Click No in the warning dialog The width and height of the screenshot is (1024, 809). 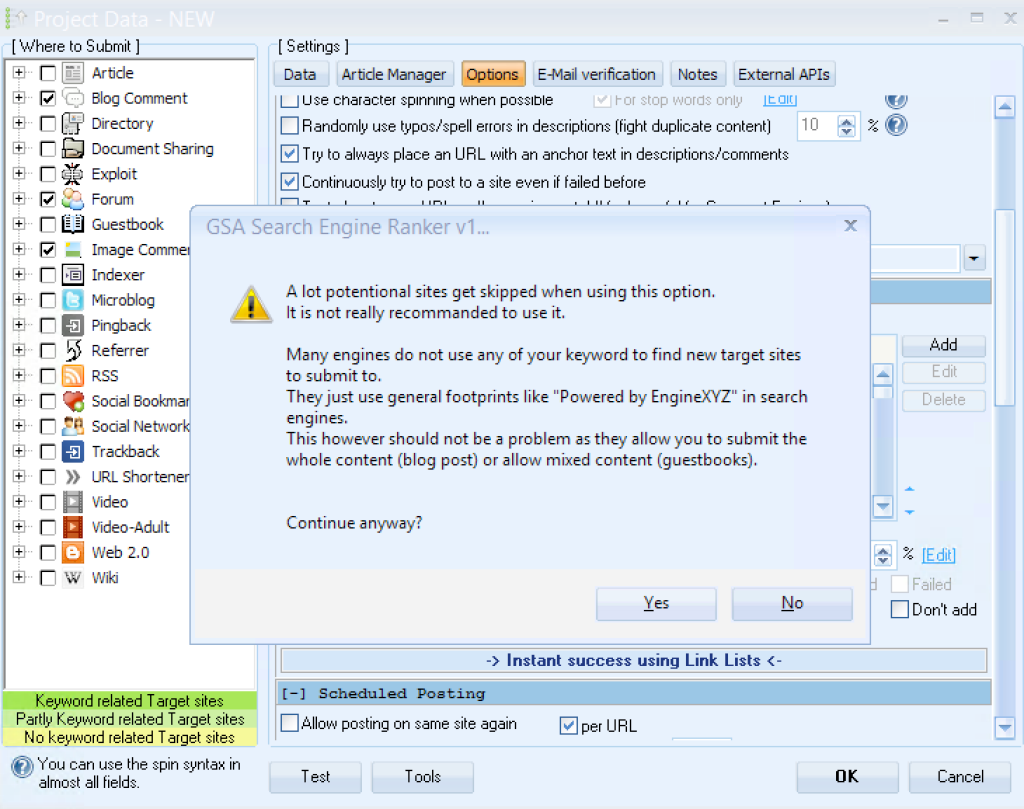(x=792, y=603)
